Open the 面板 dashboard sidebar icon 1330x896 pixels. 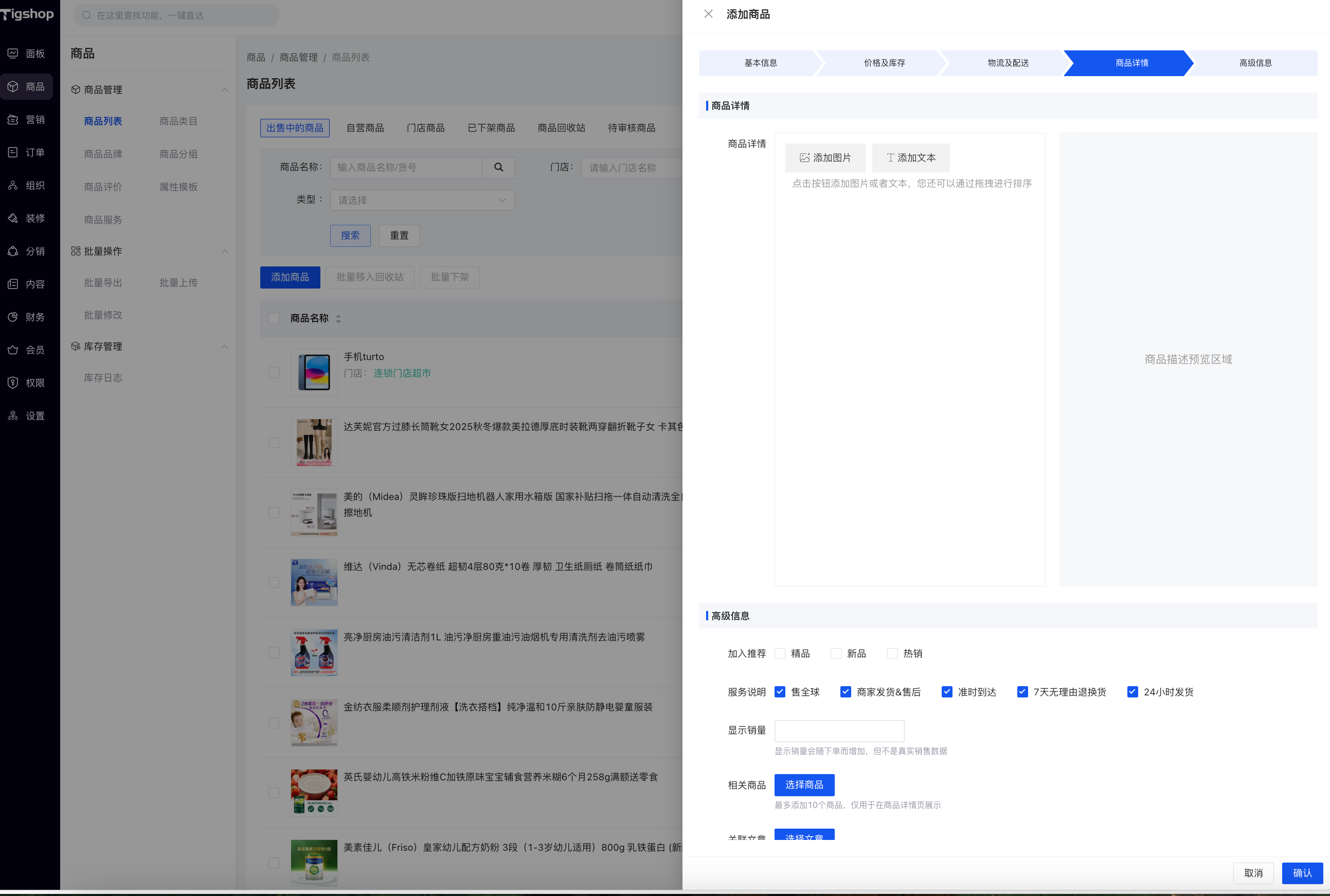[x=13, y=53]
